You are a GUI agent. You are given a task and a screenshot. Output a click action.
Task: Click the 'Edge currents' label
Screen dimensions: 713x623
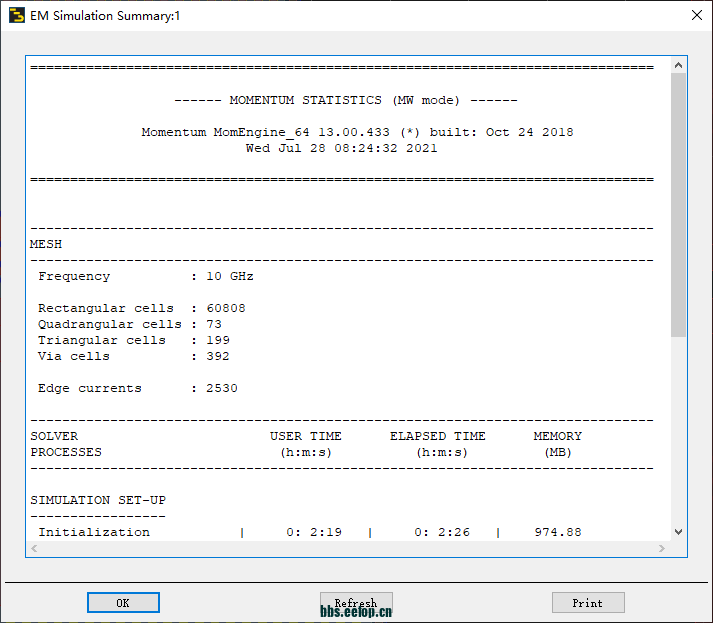(x=90, y=388)
